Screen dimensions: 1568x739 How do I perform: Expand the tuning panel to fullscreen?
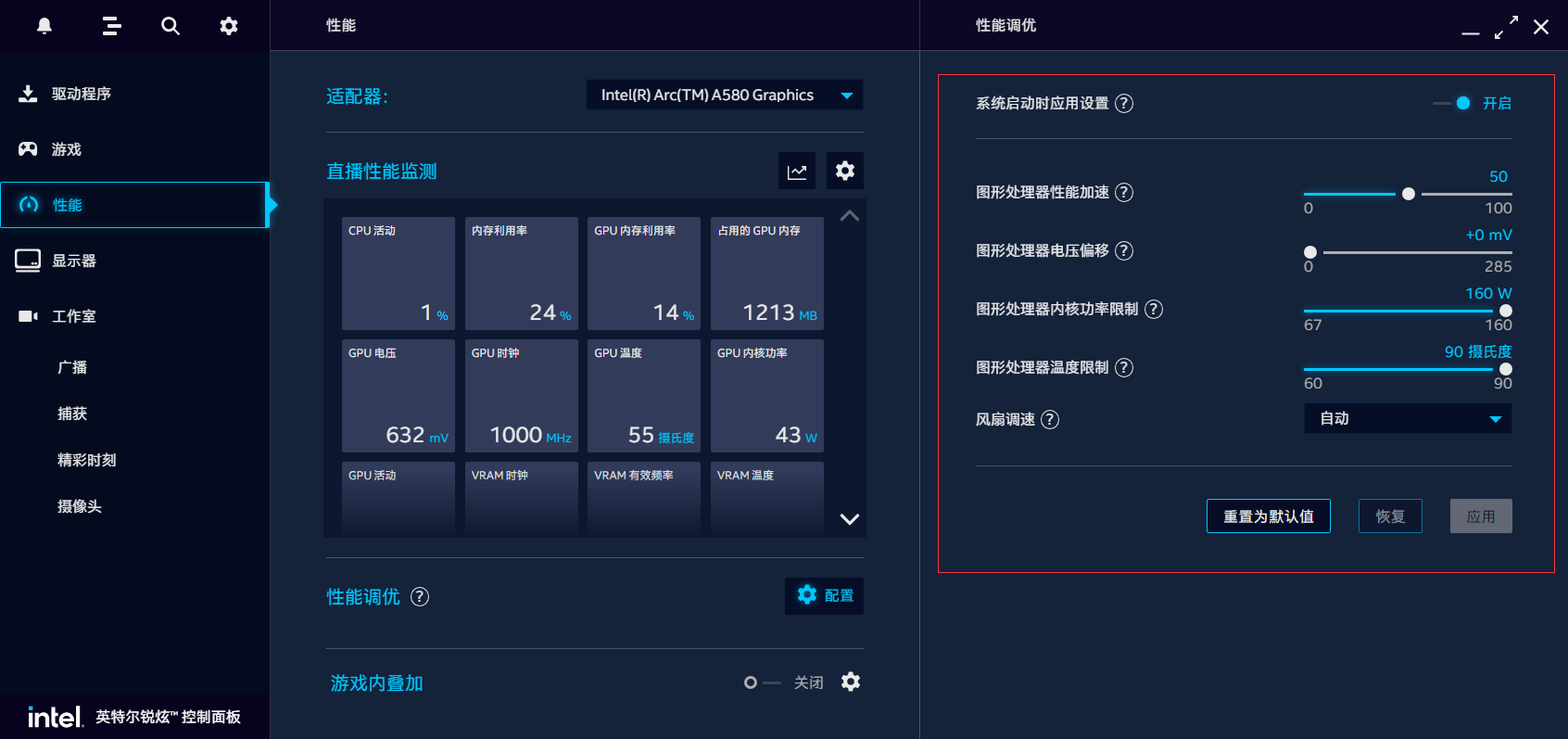[x=1506, y=27]
